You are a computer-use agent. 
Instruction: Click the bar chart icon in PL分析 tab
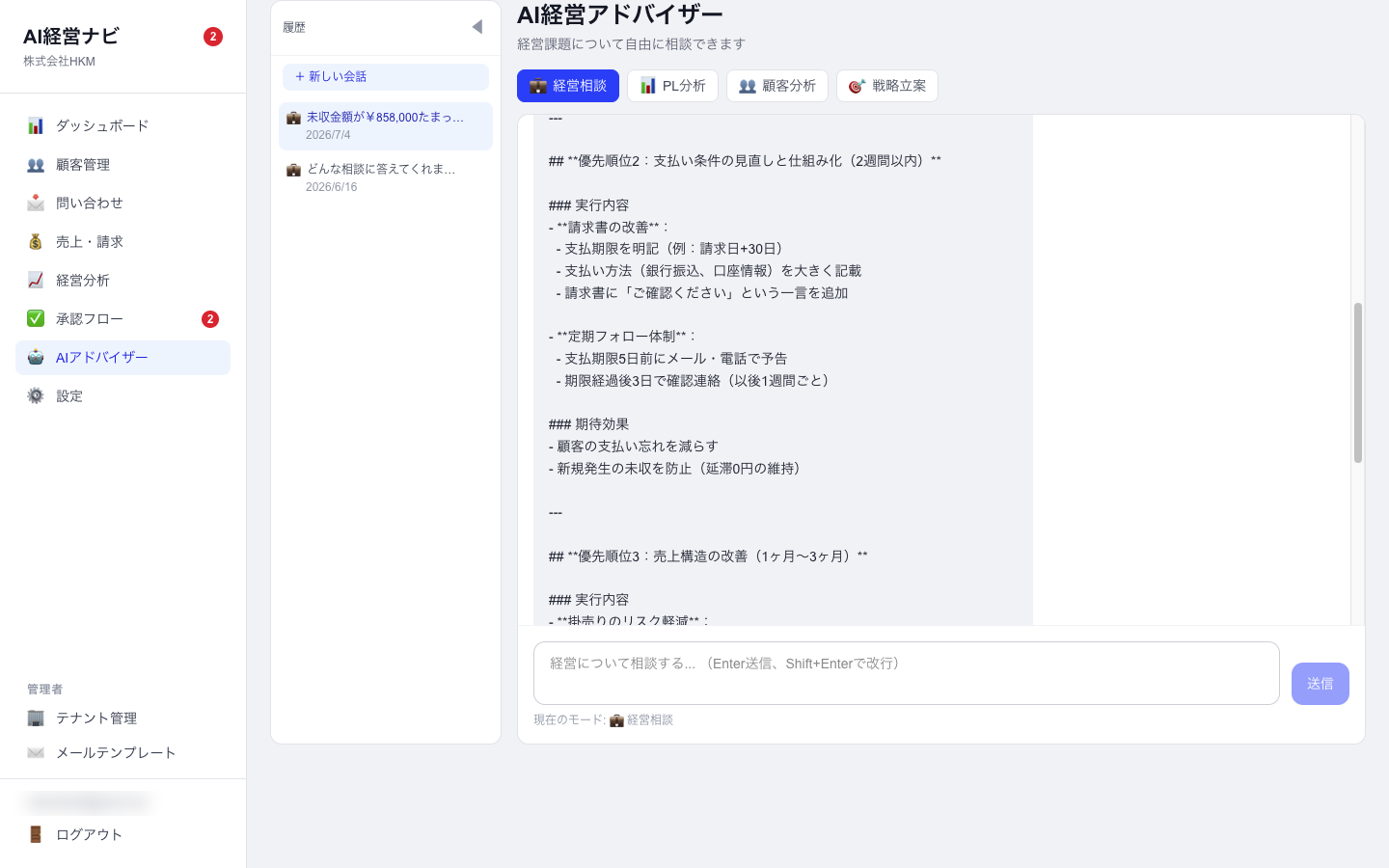[x=648, y=86]
